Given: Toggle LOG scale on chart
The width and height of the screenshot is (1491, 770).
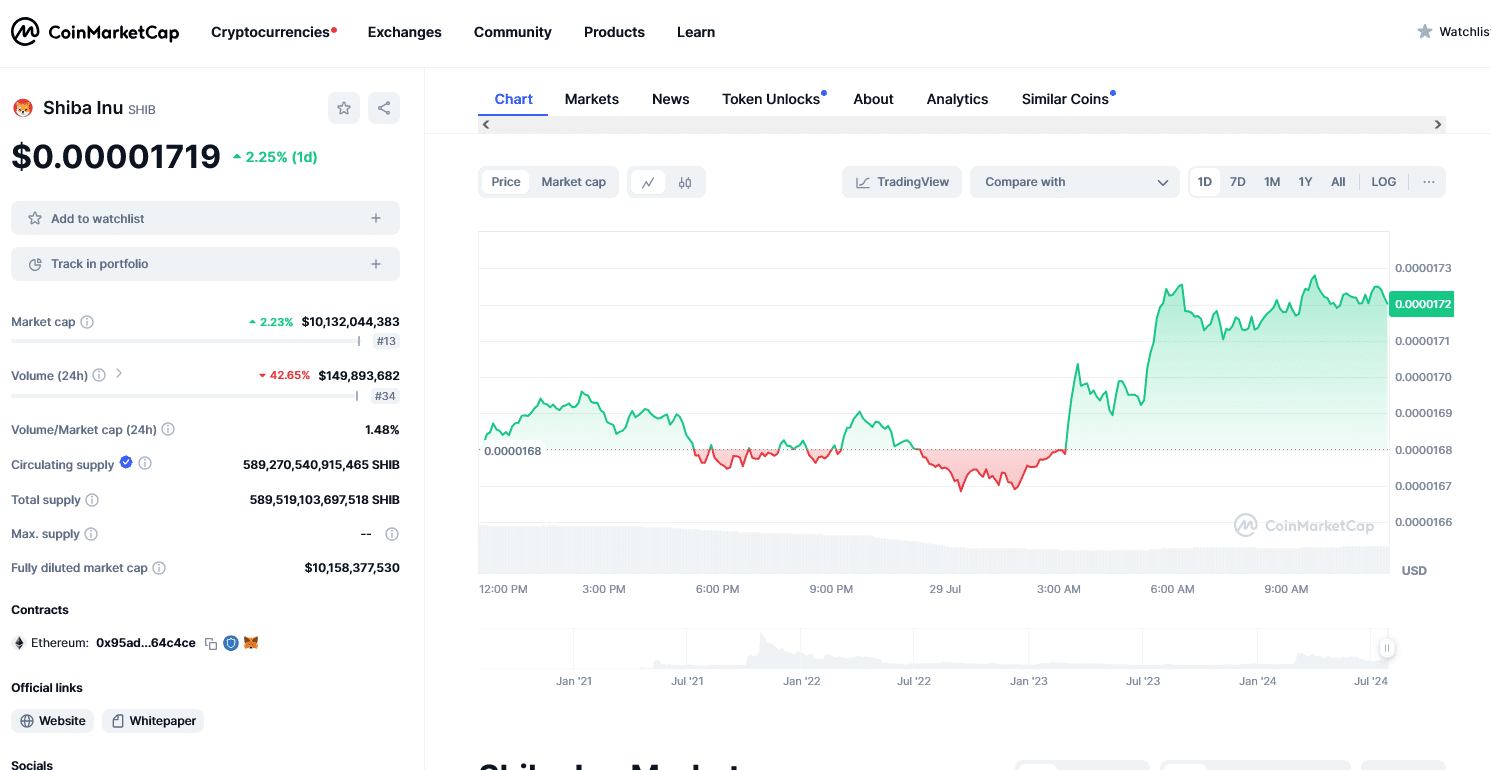Looking at the screenshot, I should point(1384,182).
